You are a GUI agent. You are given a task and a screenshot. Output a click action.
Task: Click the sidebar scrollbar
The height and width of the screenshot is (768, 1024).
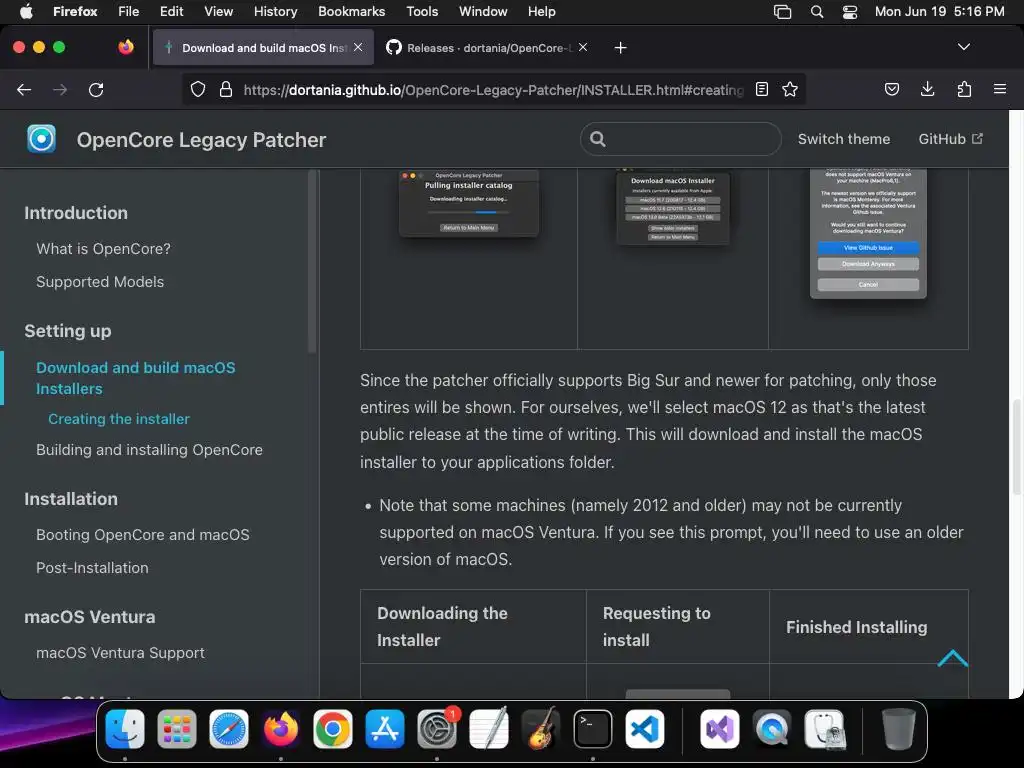tap(312, 261)
